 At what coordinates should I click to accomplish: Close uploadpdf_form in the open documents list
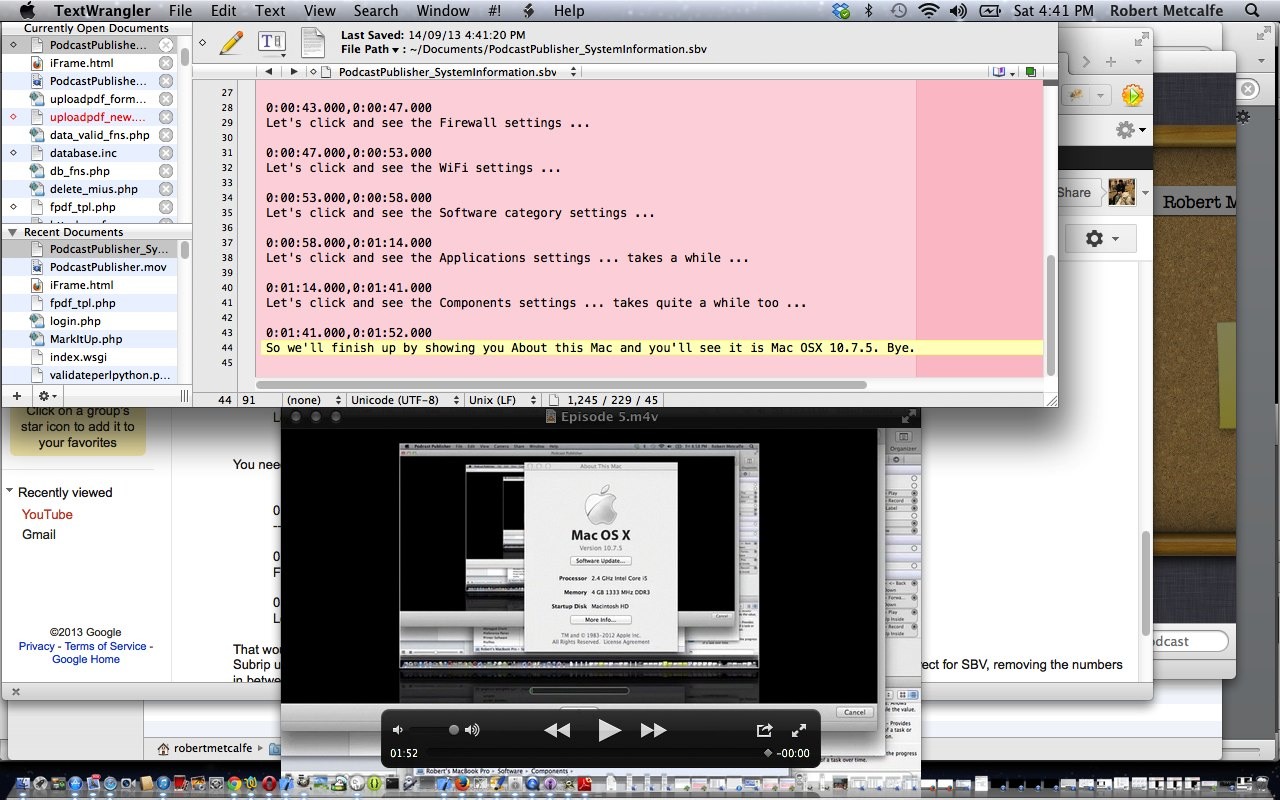(x=166, y=99)
